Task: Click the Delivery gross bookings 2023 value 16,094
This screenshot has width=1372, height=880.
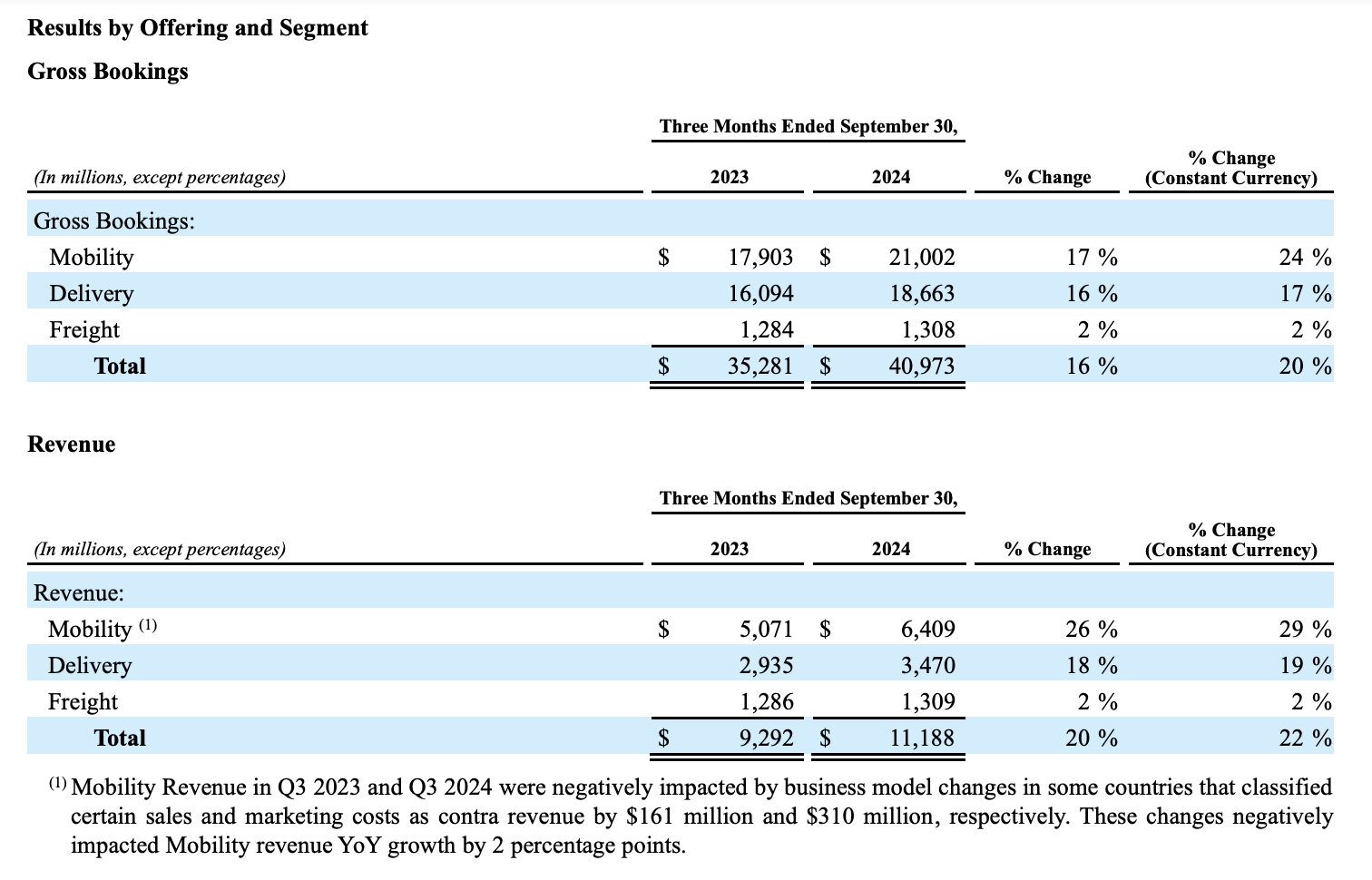Action: [760, 294]
